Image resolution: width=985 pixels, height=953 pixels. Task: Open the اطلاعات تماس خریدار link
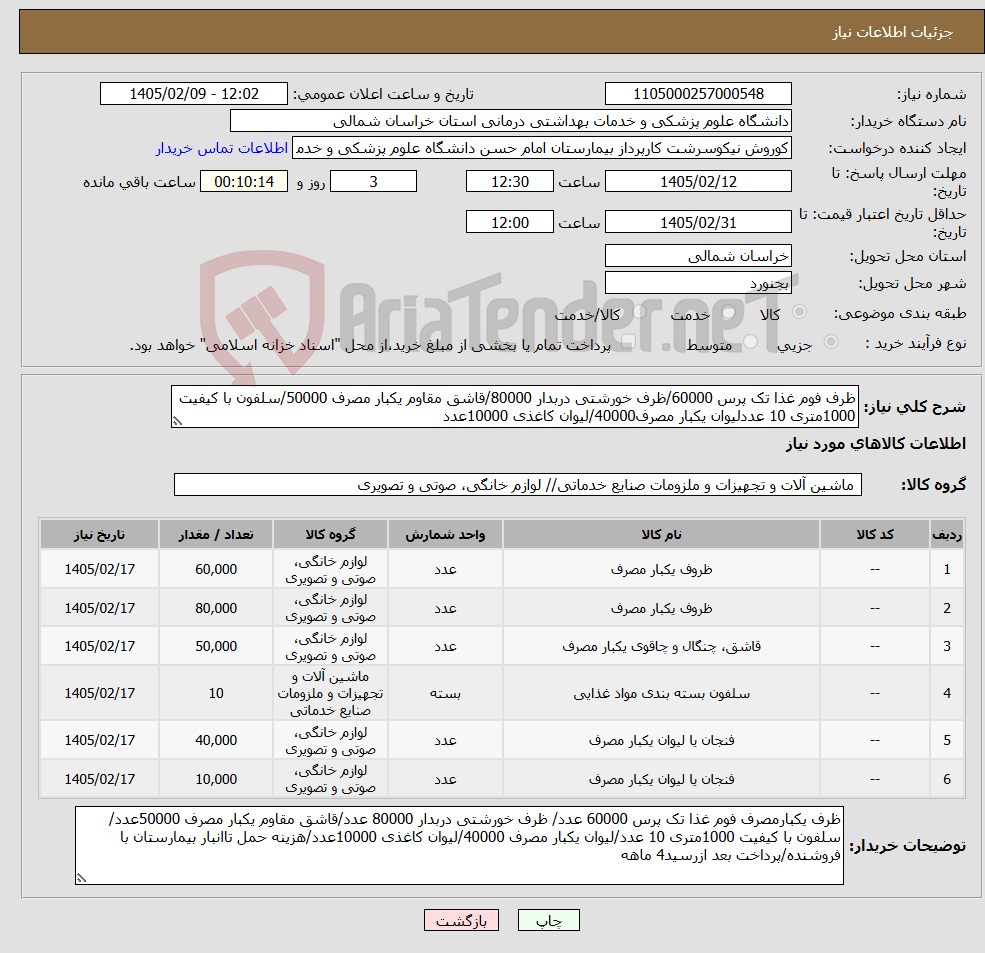pyautogui.click(x=221, y=148)
